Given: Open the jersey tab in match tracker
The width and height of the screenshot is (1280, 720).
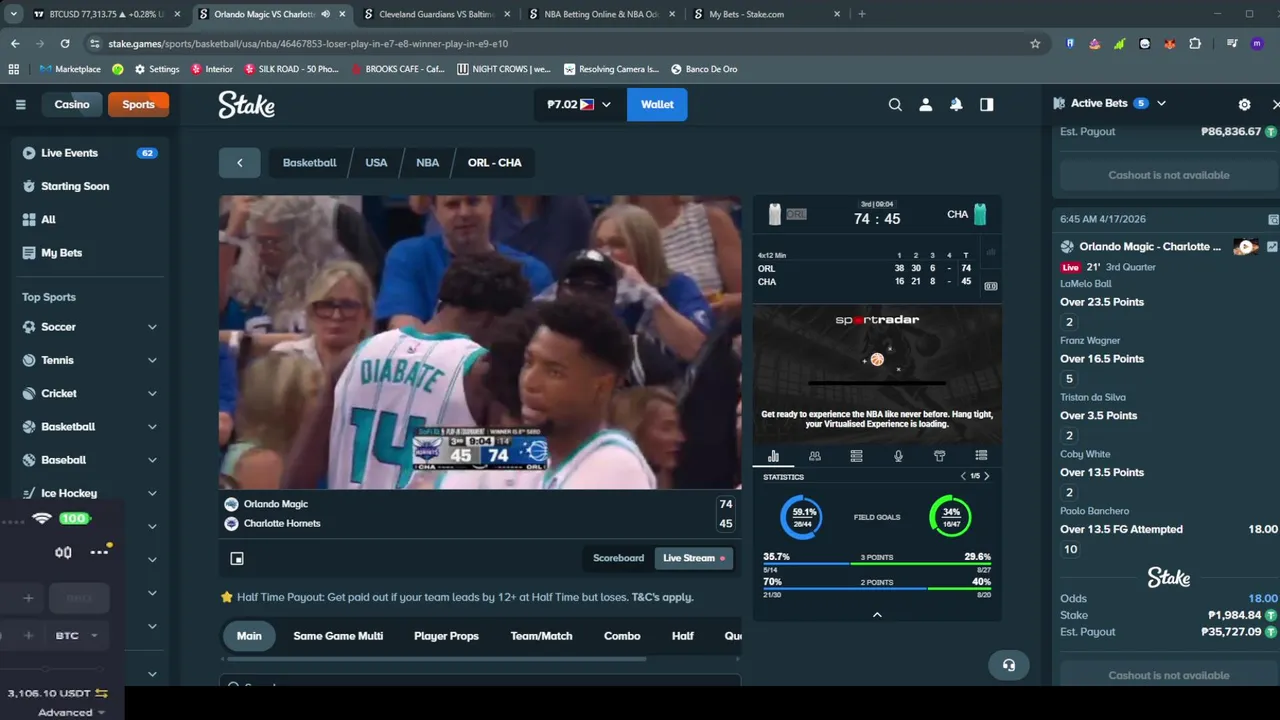Looking at the screenshot, I should tap(939, 456).
